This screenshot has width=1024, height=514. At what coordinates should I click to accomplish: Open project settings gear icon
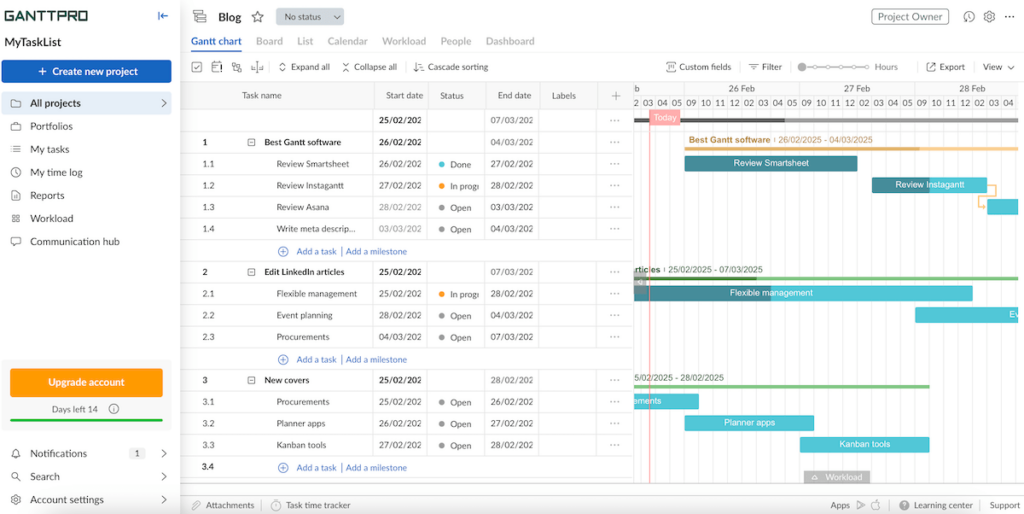(x=989, y=17)
